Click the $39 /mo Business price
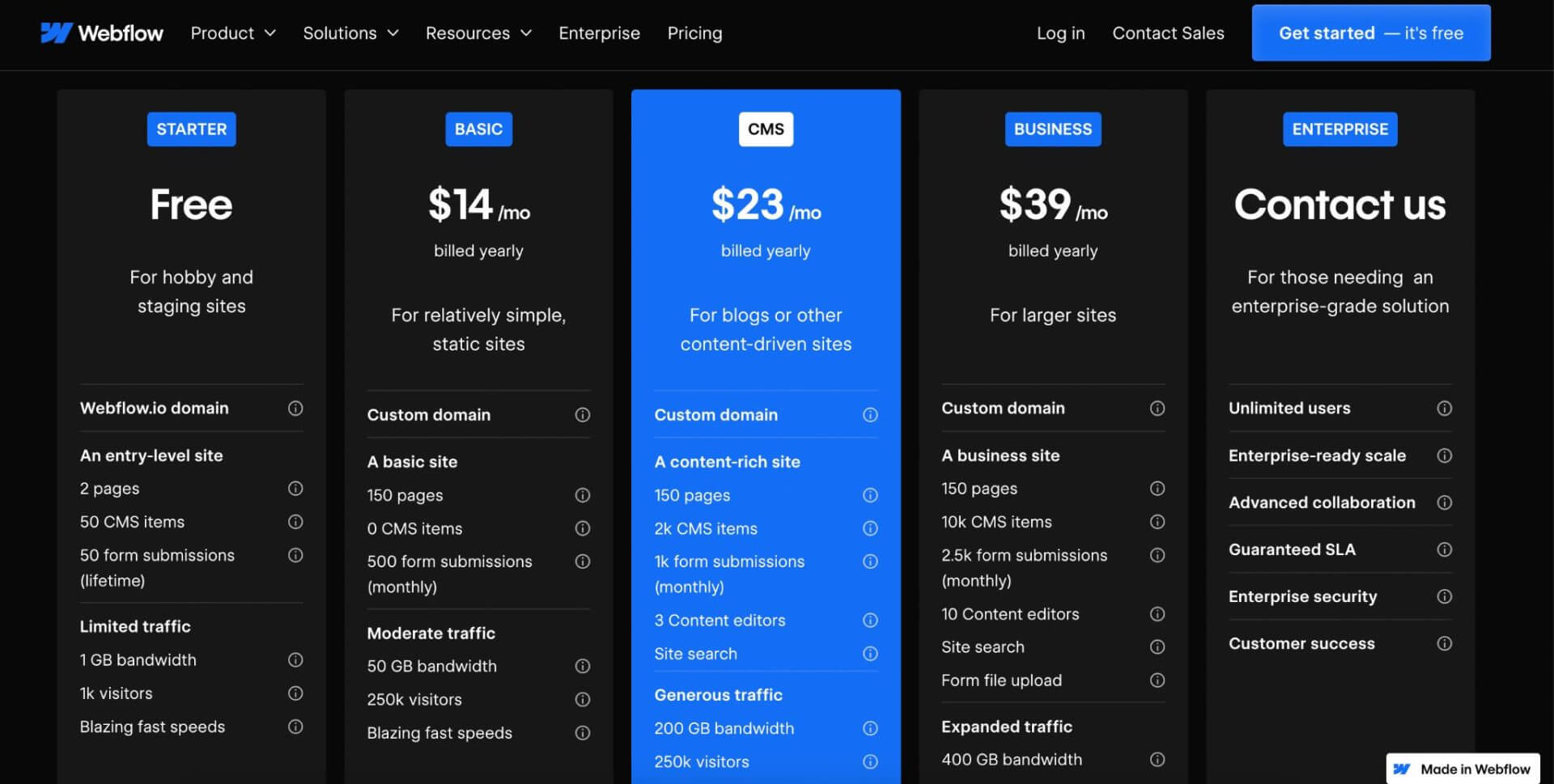The width and height of the screenshot is (1554, 784). 1053,205
